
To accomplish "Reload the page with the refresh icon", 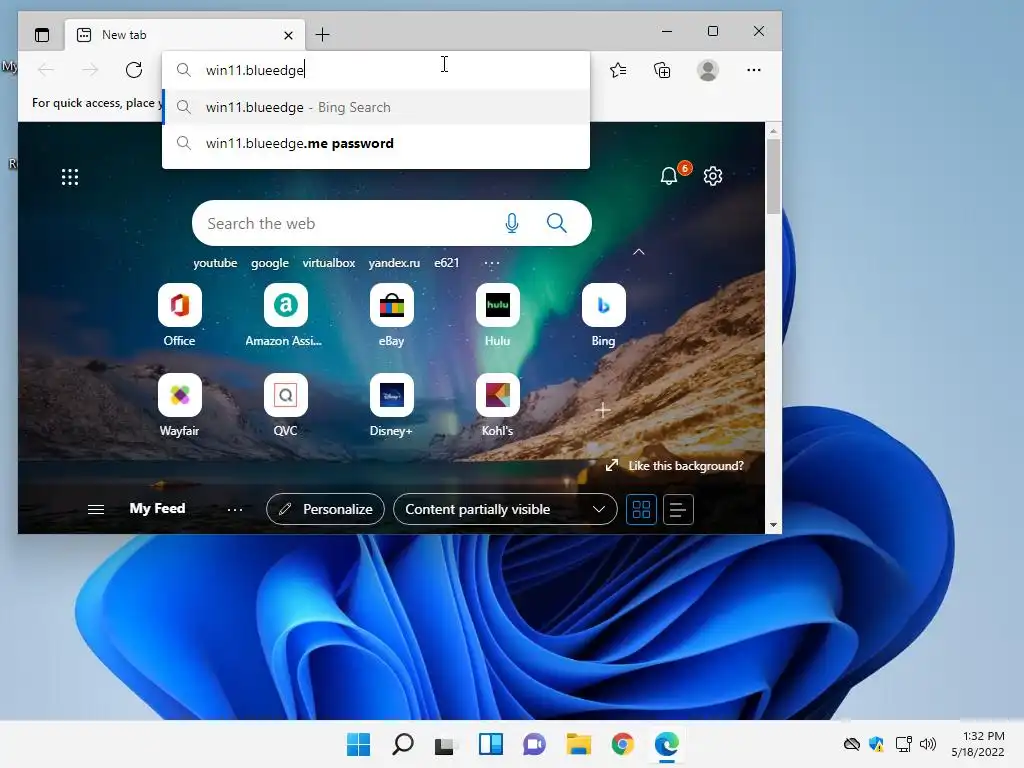I will (134, 70).
